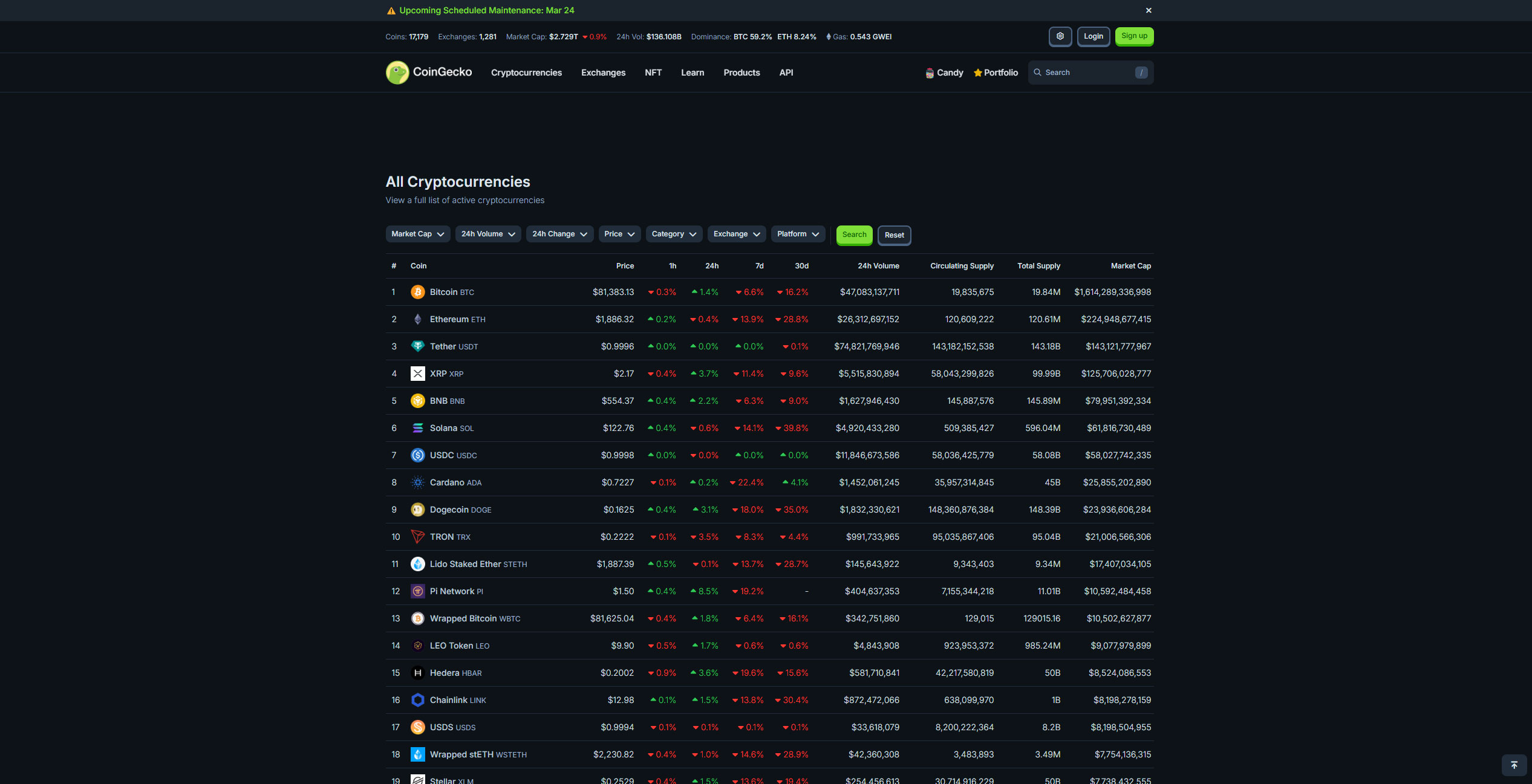Click the Exchanges count 1,281 link
The height and width of the screenshot is (784, 1532).
click(487, 37)
